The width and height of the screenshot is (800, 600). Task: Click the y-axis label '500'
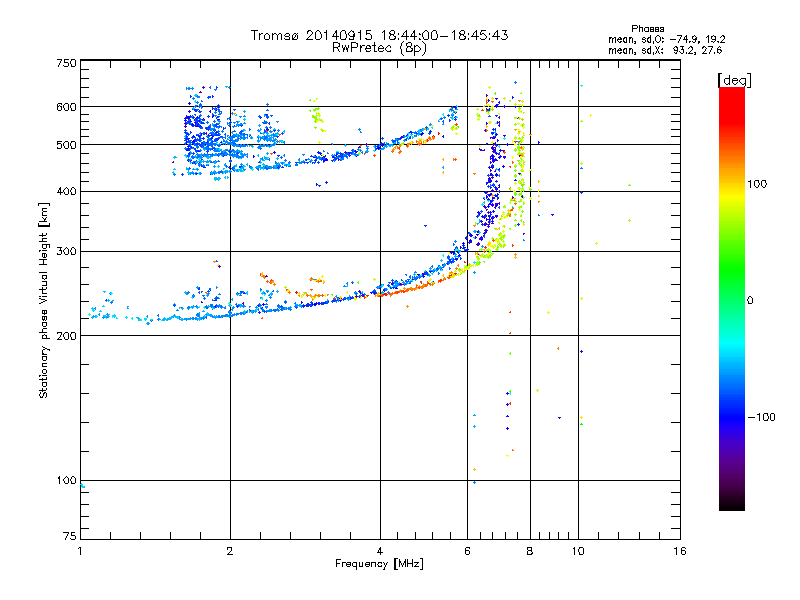pyautogui.click(x=67, y=145)
